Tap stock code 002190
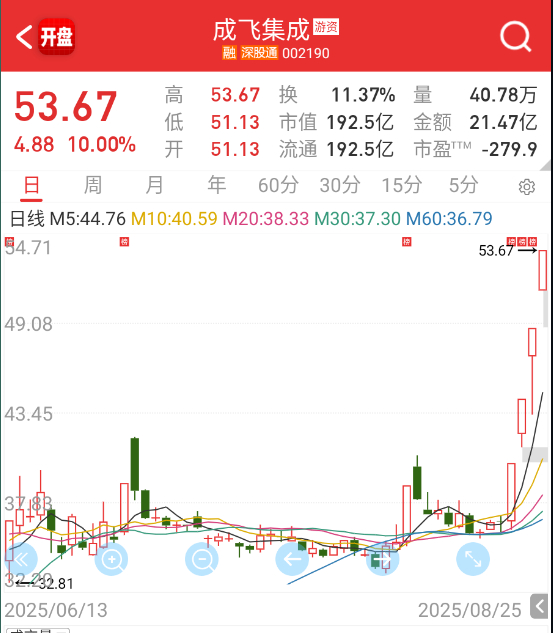The image size is (553, 633). click(306, 53)
